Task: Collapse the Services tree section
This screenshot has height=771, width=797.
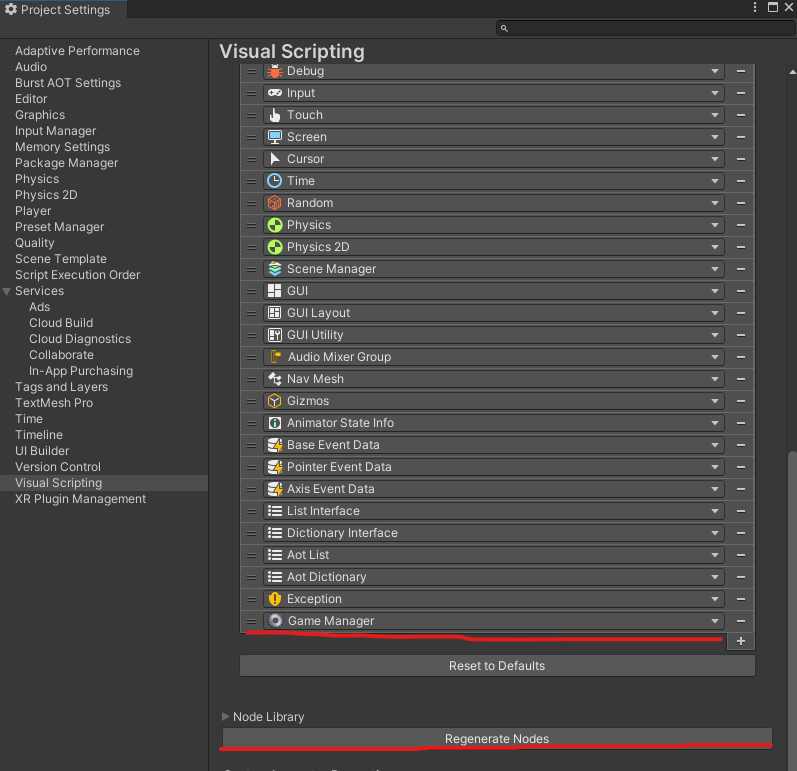Action: [7, 291]
